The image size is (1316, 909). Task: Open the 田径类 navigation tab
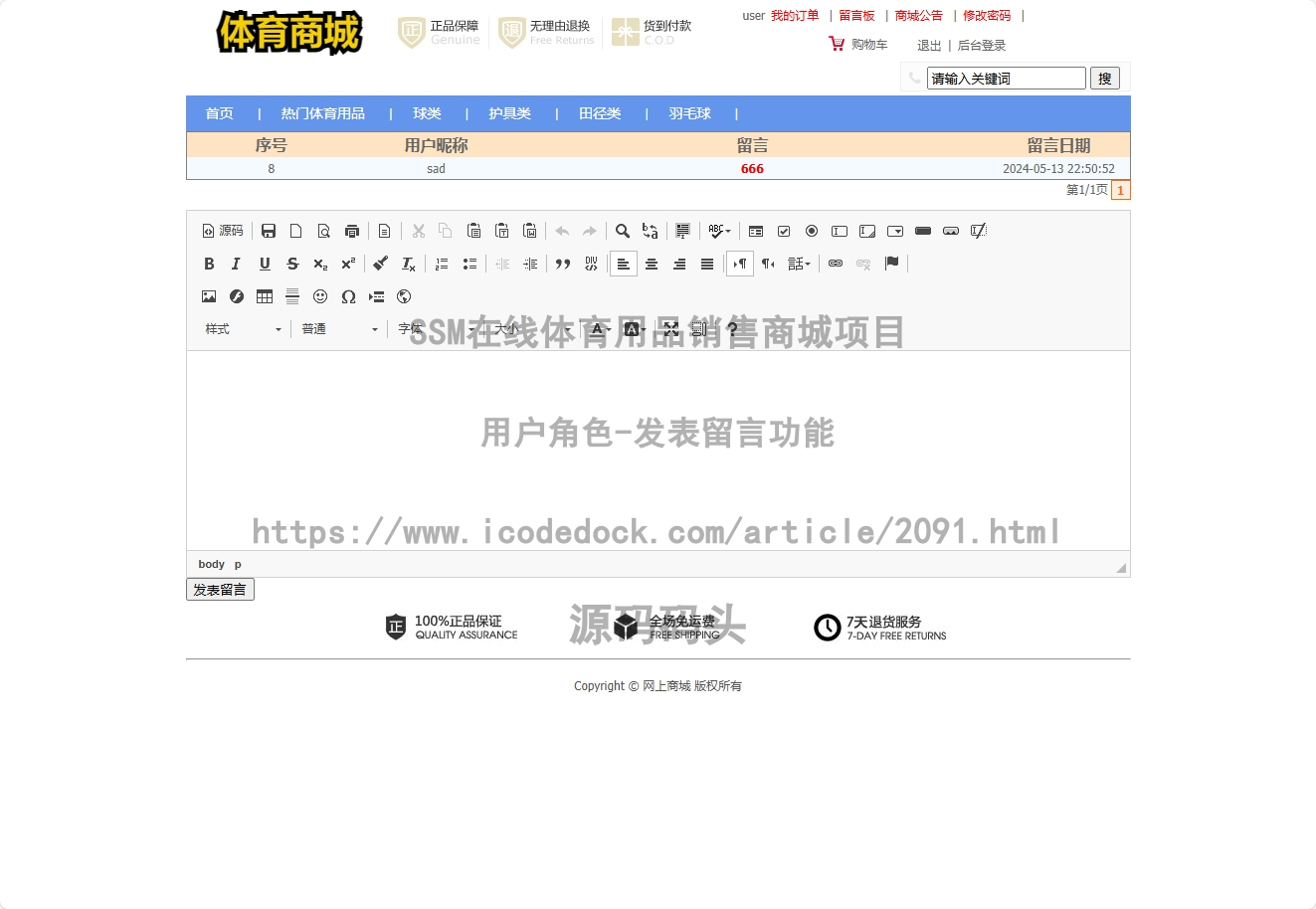[x=601, y=113]
